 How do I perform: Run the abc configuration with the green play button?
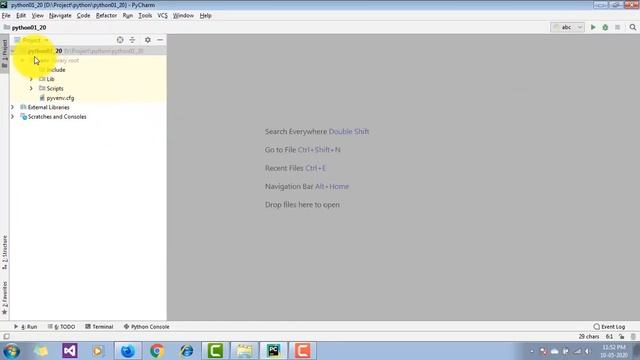pos(593,27)
